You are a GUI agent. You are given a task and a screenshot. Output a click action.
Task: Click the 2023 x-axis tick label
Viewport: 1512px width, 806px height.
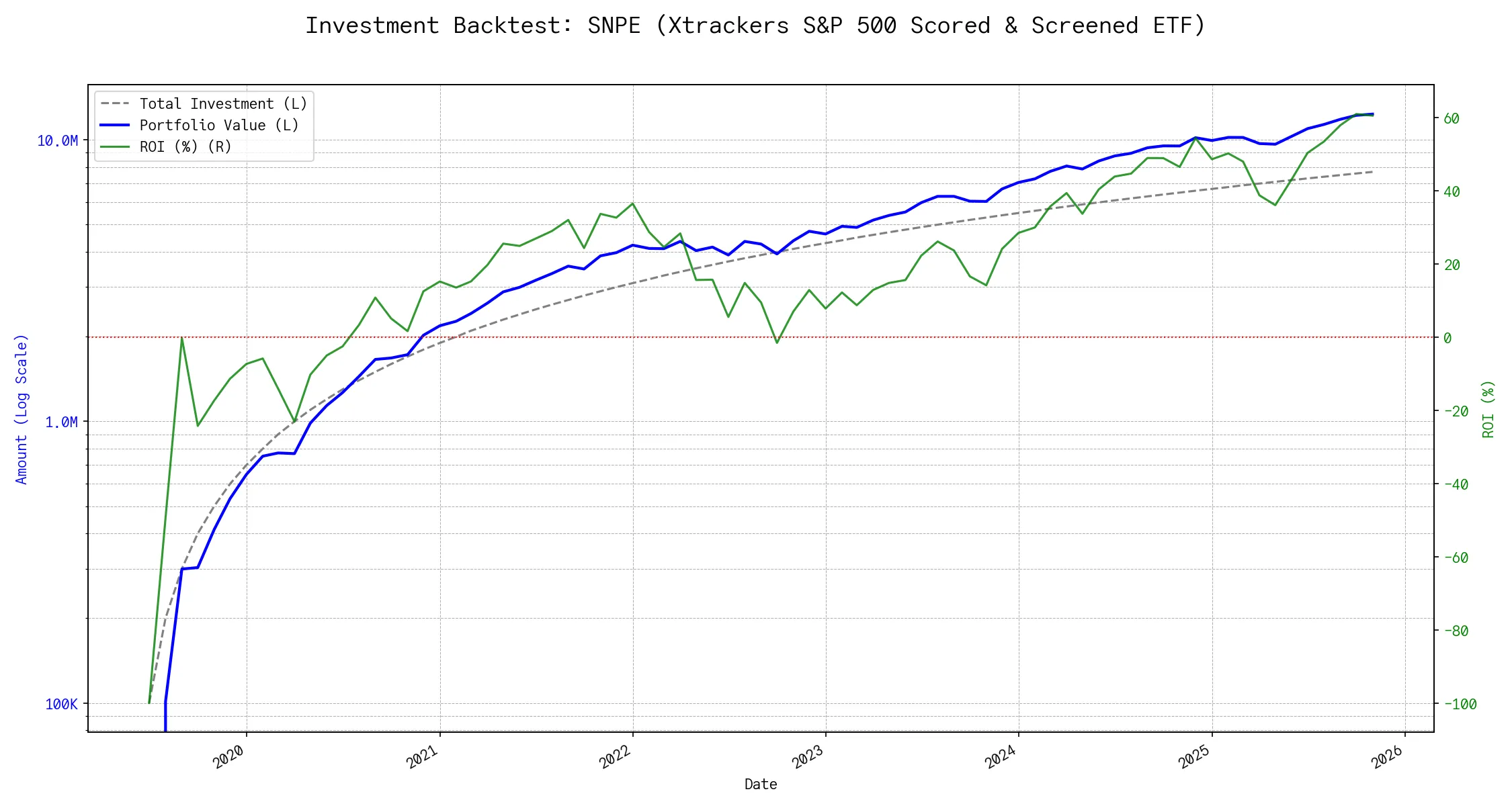pos(808,757)
